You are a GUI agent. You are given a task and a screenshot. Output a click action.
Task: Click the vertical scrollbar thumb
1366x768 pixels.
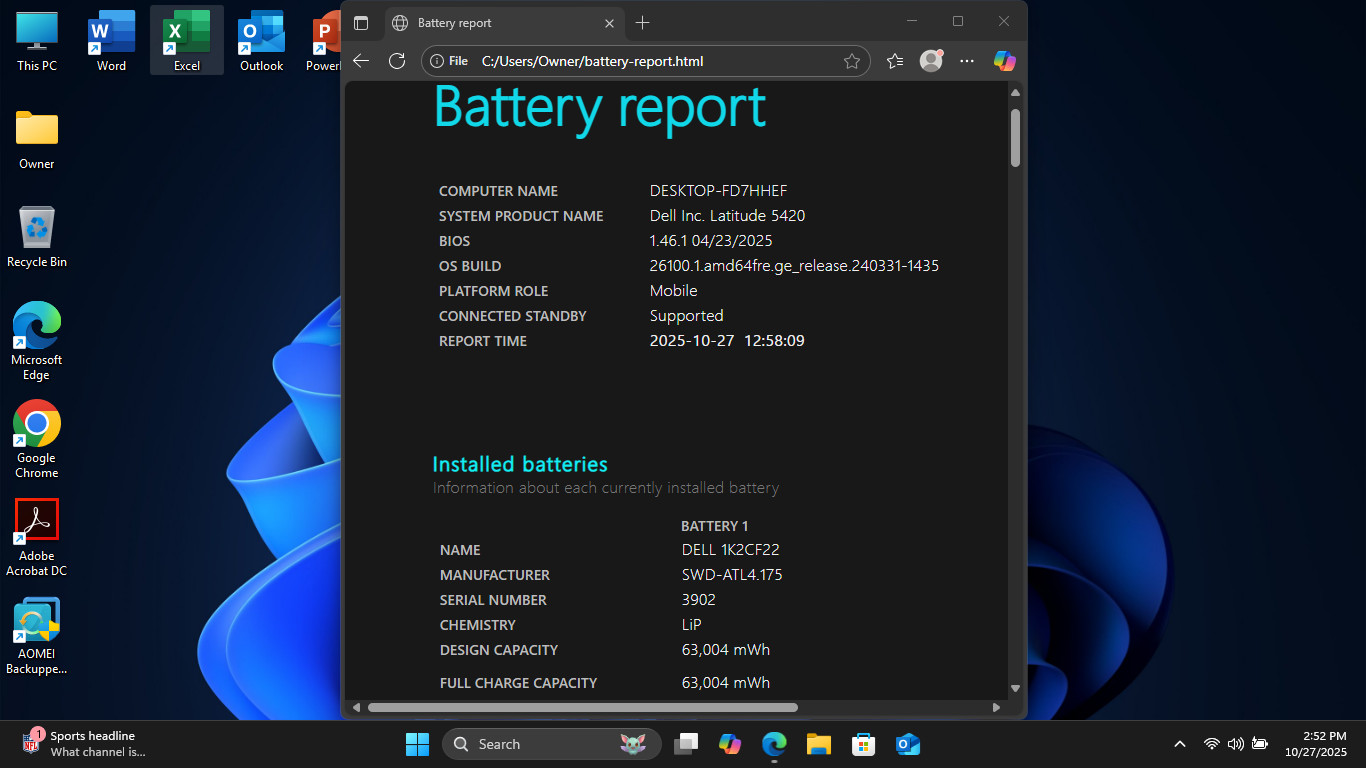[x=1015, y=137]
